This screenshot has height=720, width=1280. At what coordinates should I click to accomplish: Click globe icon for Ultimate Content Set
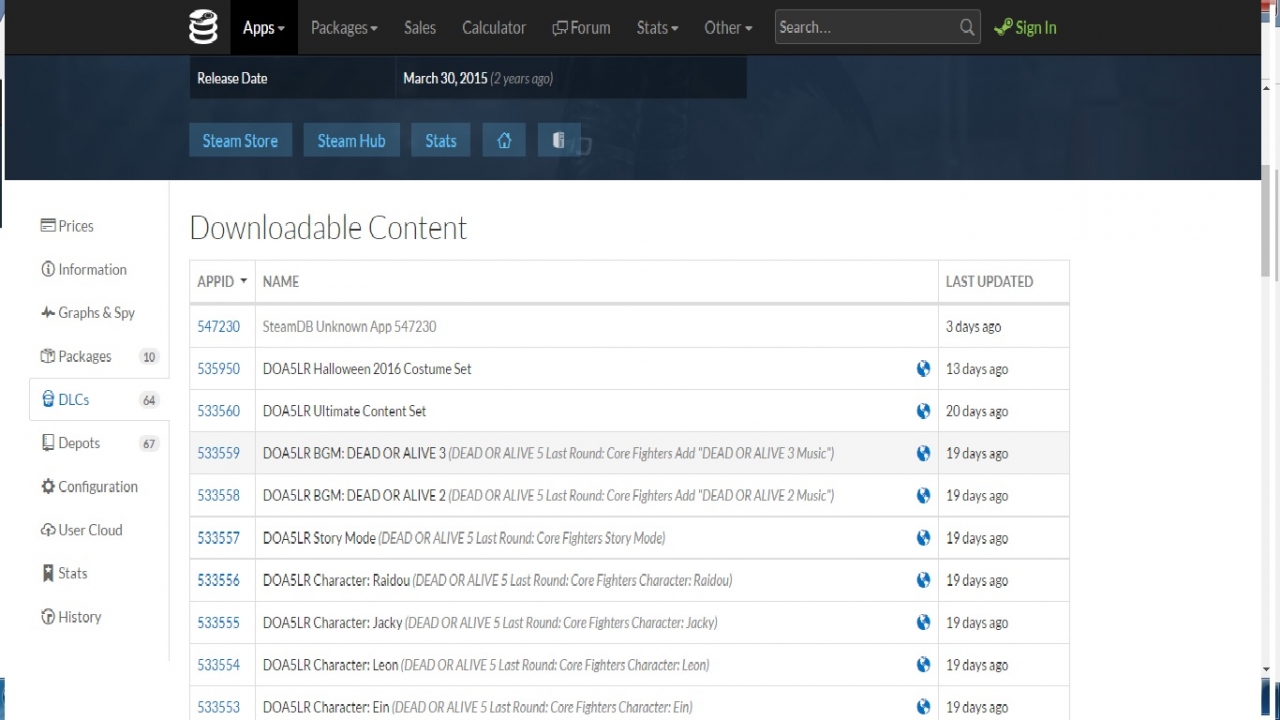tap(923, 411)
